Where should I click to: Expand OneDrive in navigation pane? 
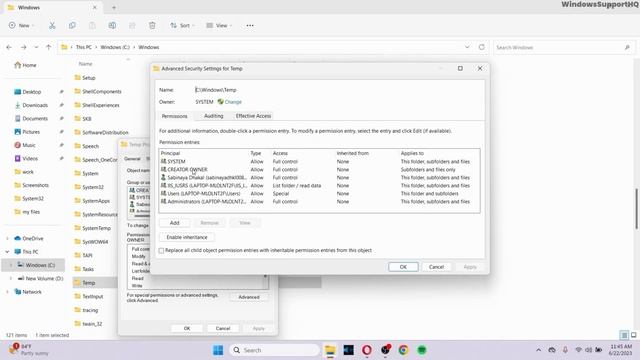[7, 238]
